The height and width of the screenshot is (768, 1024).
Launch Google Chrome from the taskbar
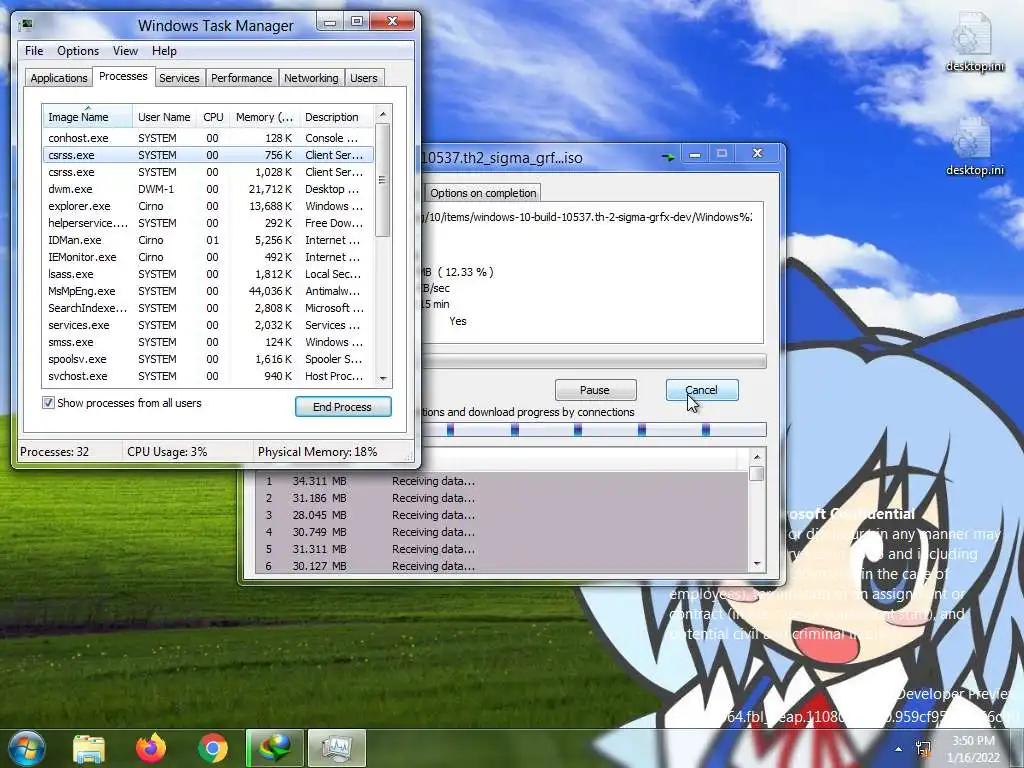[213, 748]
